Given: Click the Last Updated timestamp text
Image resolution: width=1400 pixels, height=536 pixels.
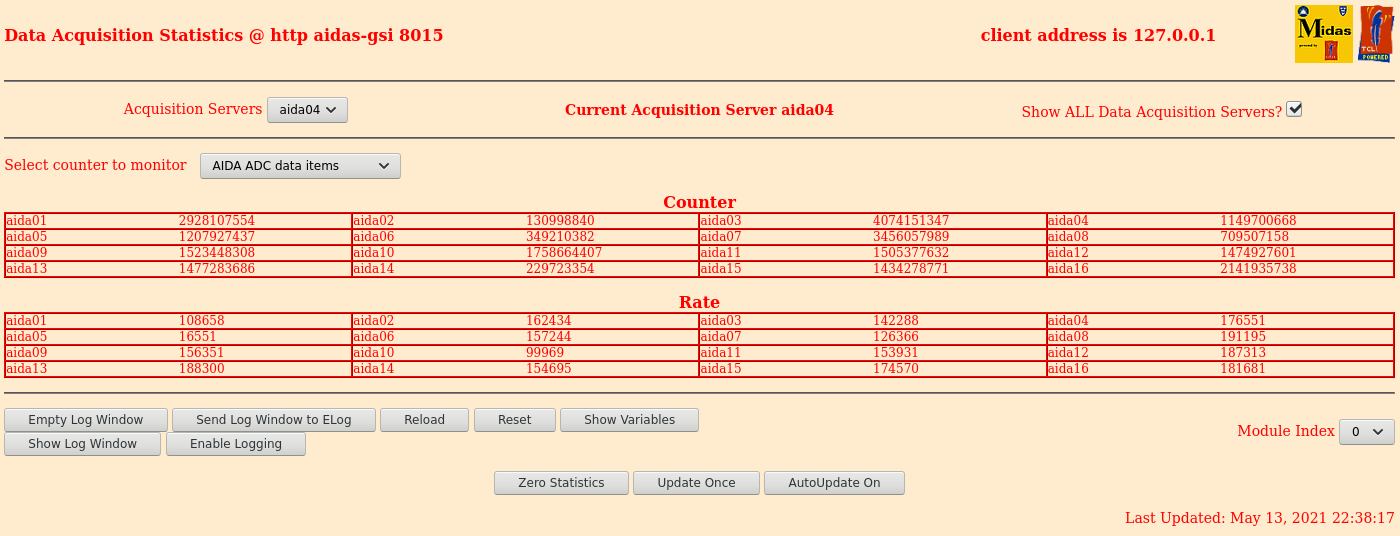Looking at the screenshot, I should pos(1259,518).
